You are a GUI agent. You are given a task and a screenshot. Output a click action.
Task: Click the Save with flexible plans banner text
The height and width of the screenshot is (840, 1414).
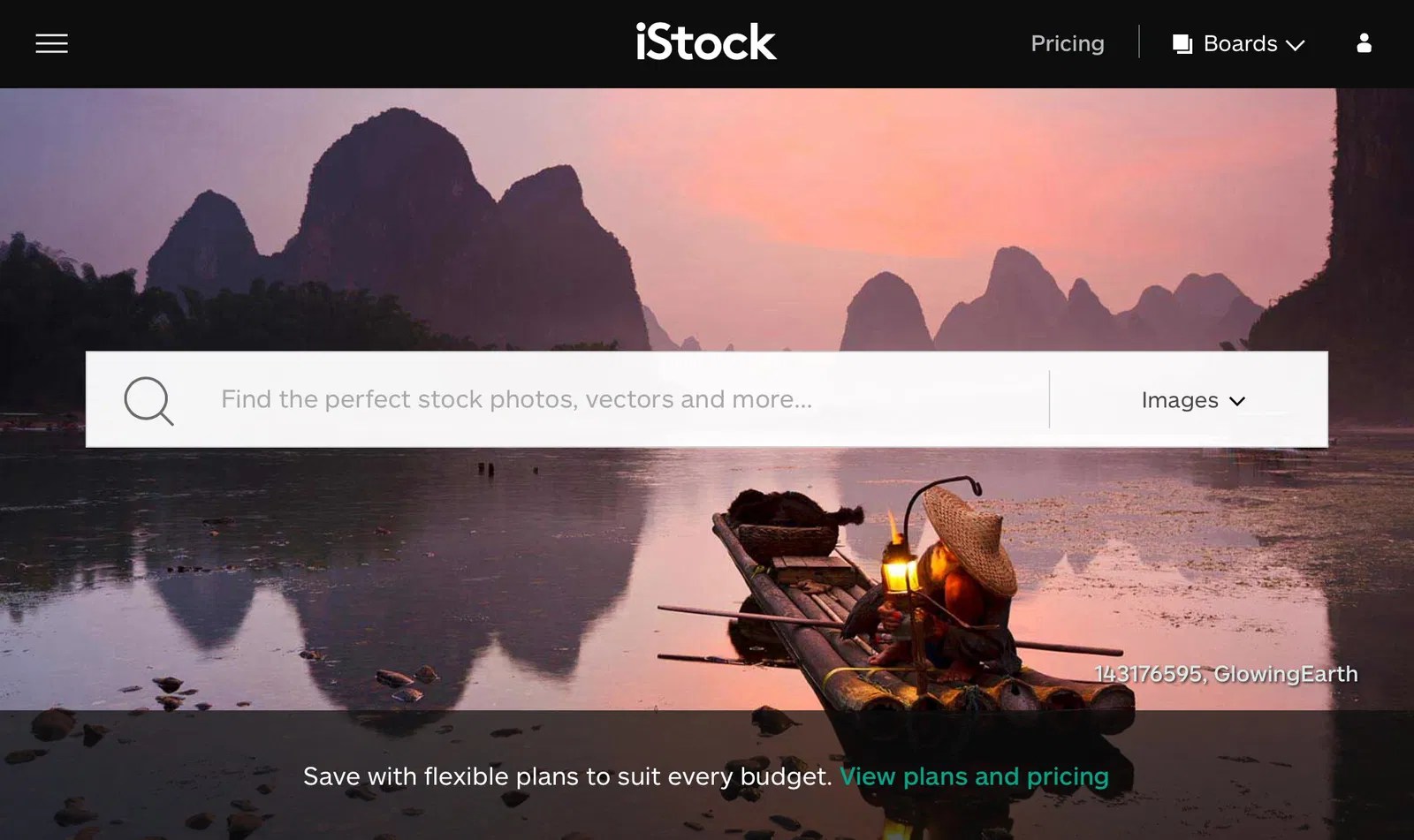[567, 776]
